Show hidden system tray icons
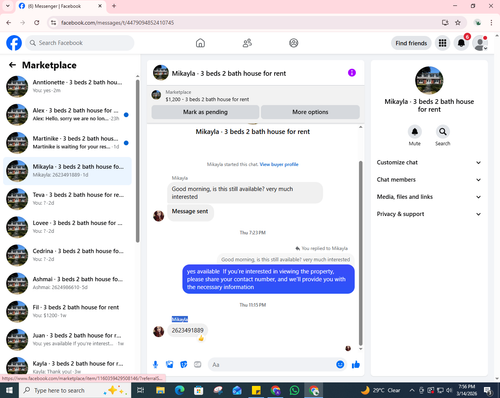The image size is (500, 398). pos(412,390)
